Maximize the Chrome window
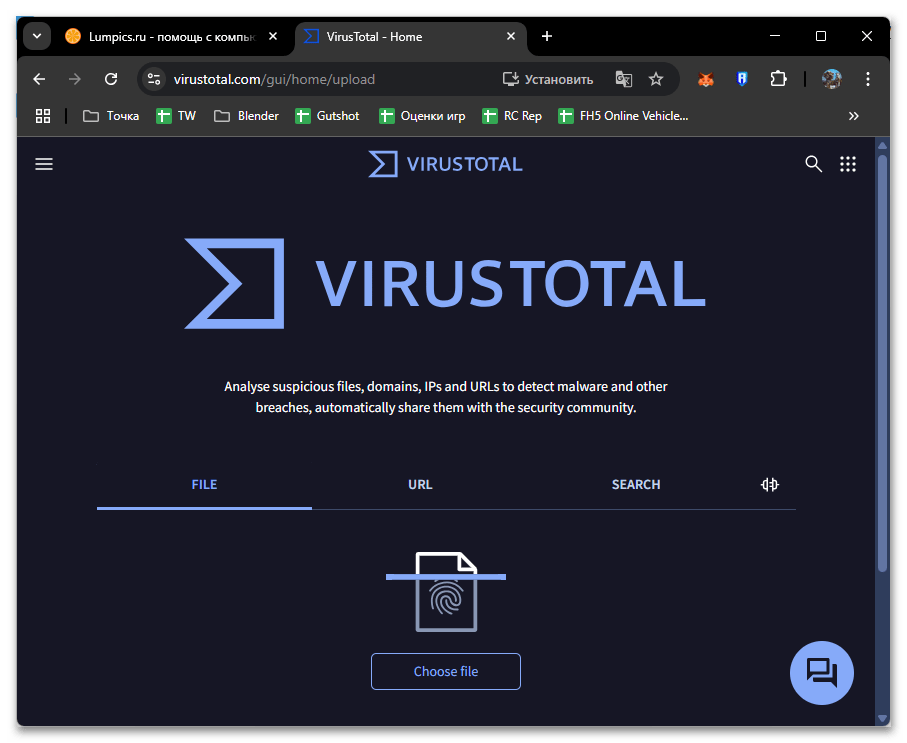 pyautogui.click(x=820, y=36)
